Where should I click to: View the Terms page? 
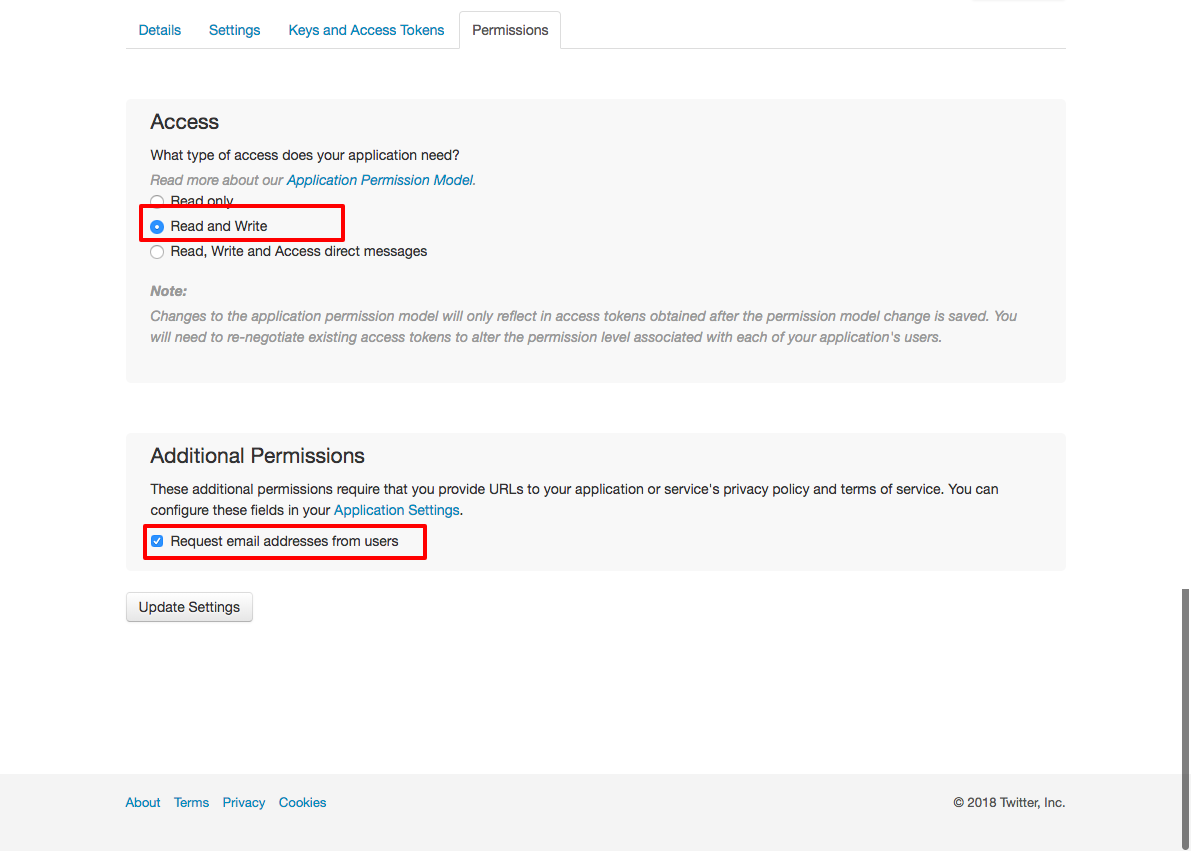pos(191,802)
